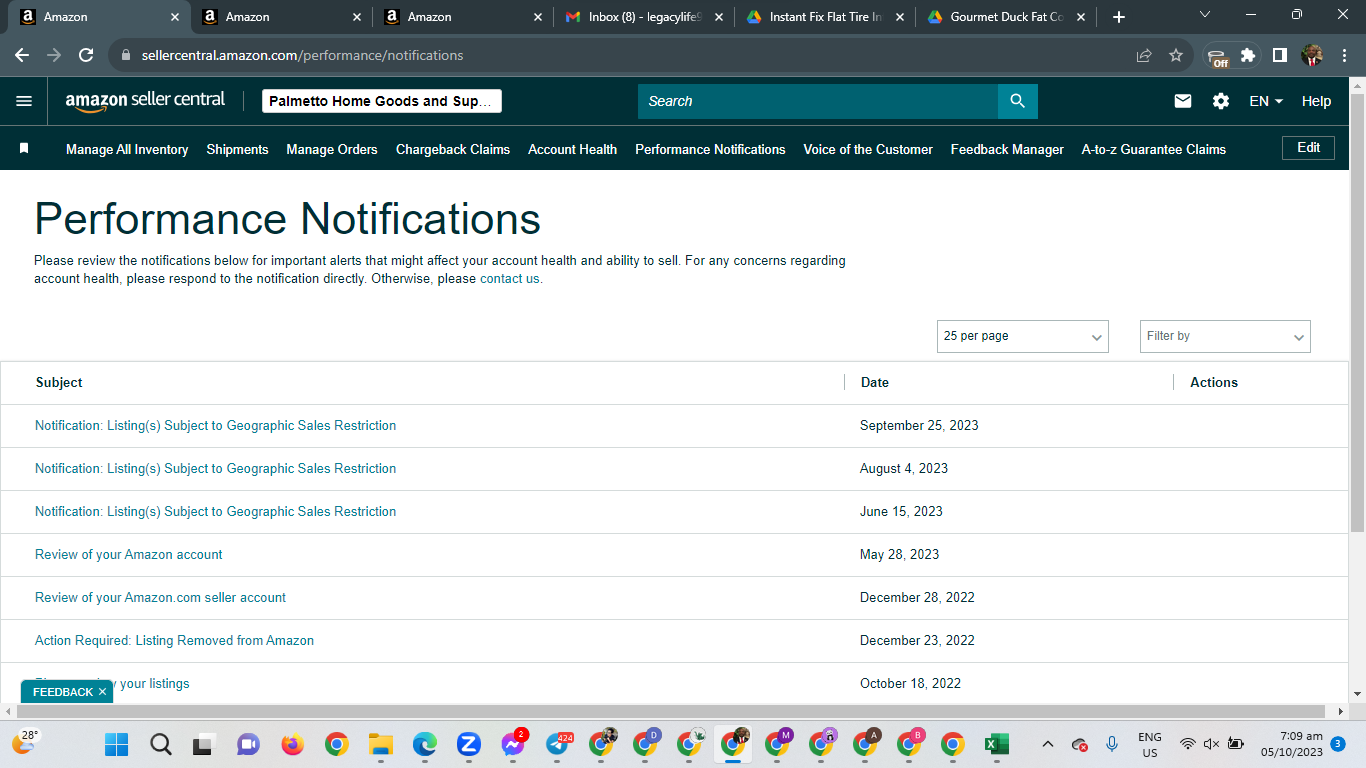Go to Feedback Manager
Image resolution: width=1366 pixels, height=768 pixels.
[x=1007, y=149]
